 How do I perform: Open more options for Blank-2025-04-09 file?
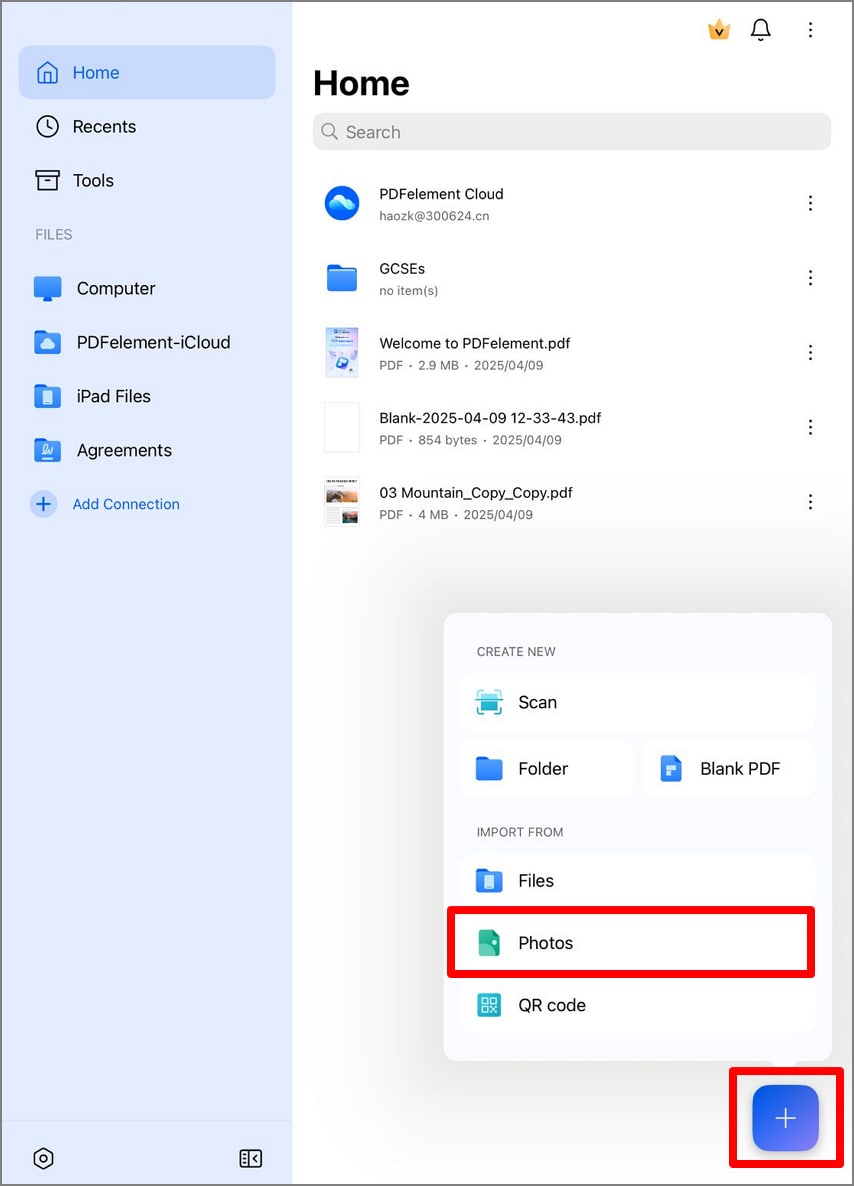pos(810,427)
